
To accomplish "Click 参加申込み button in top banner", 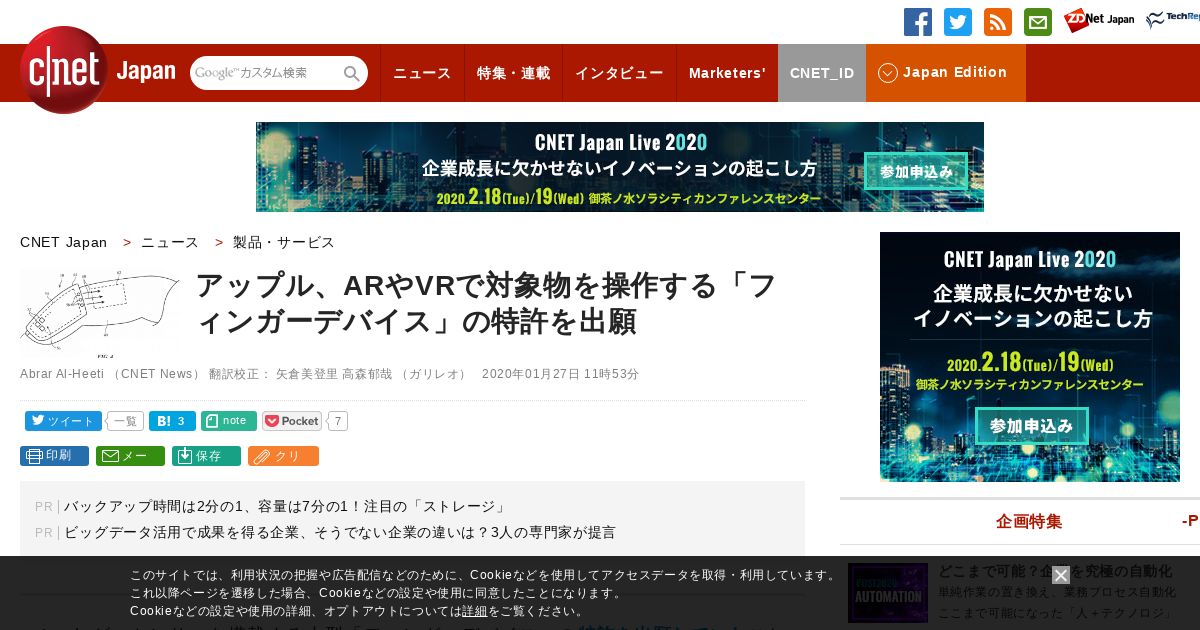I will pyautogui.click(x=916, y=172).
